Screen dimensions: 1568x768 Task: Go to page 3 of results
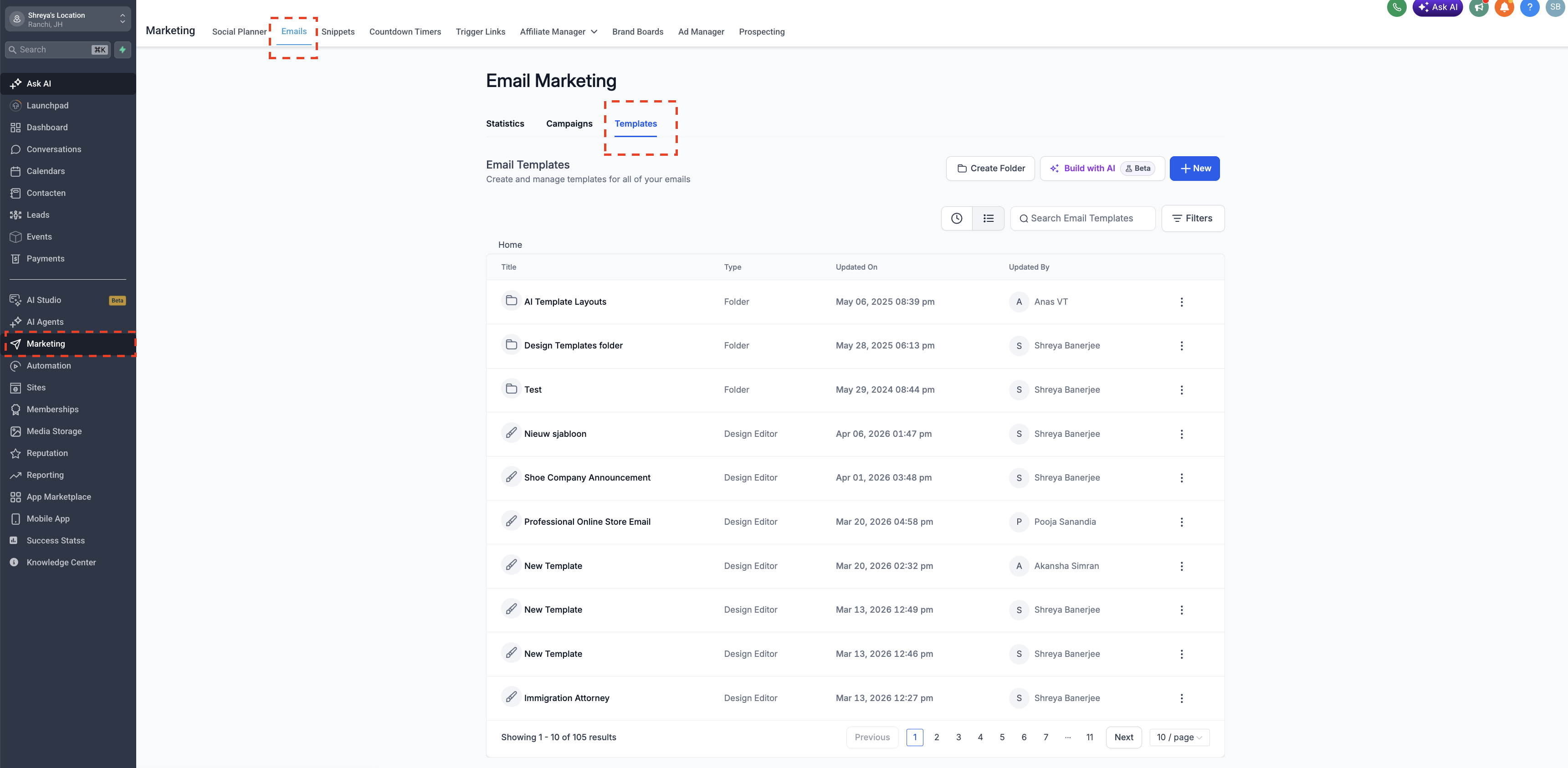(x=958, y=737)
